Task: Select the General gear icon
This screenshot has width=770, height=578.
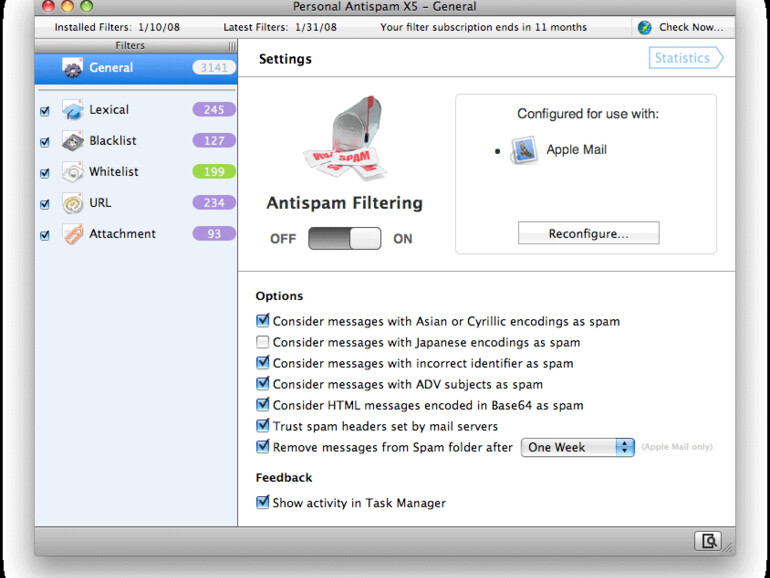Action: click(x=73, y=68)
